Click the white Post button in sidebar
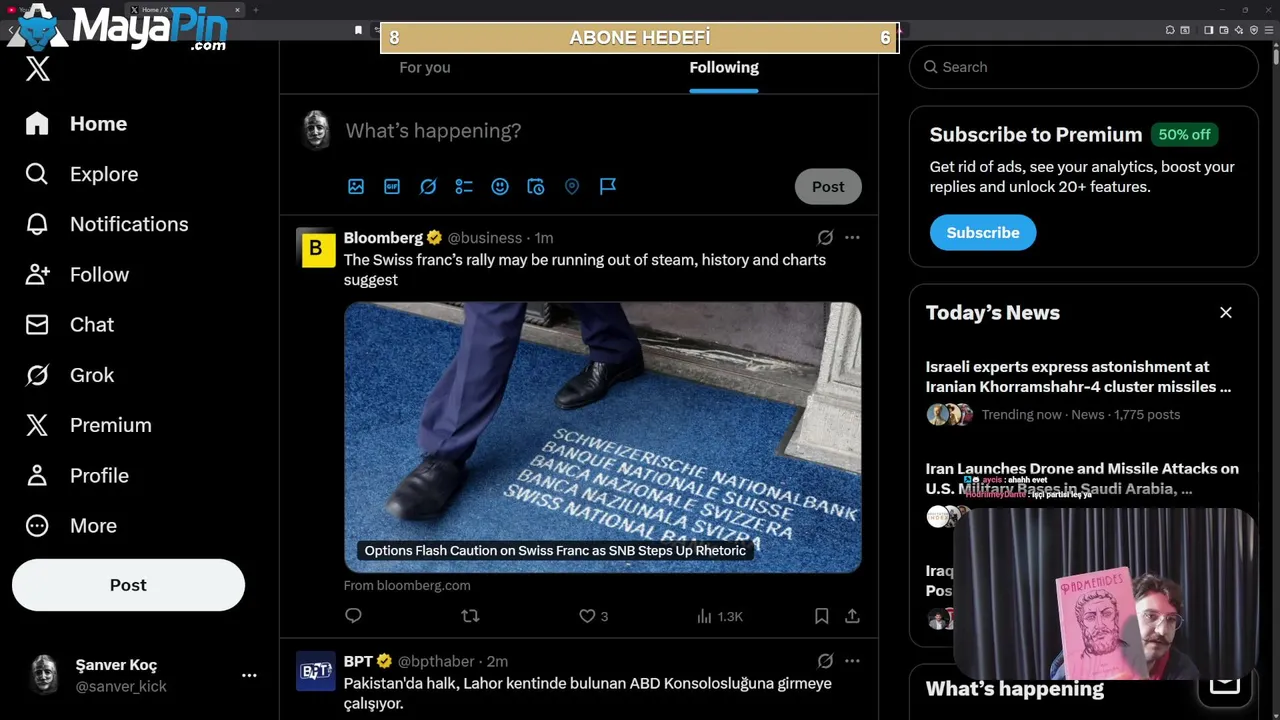Viewport: 1280px width, 720px height. pyautogui.click(x=128, y=585)
